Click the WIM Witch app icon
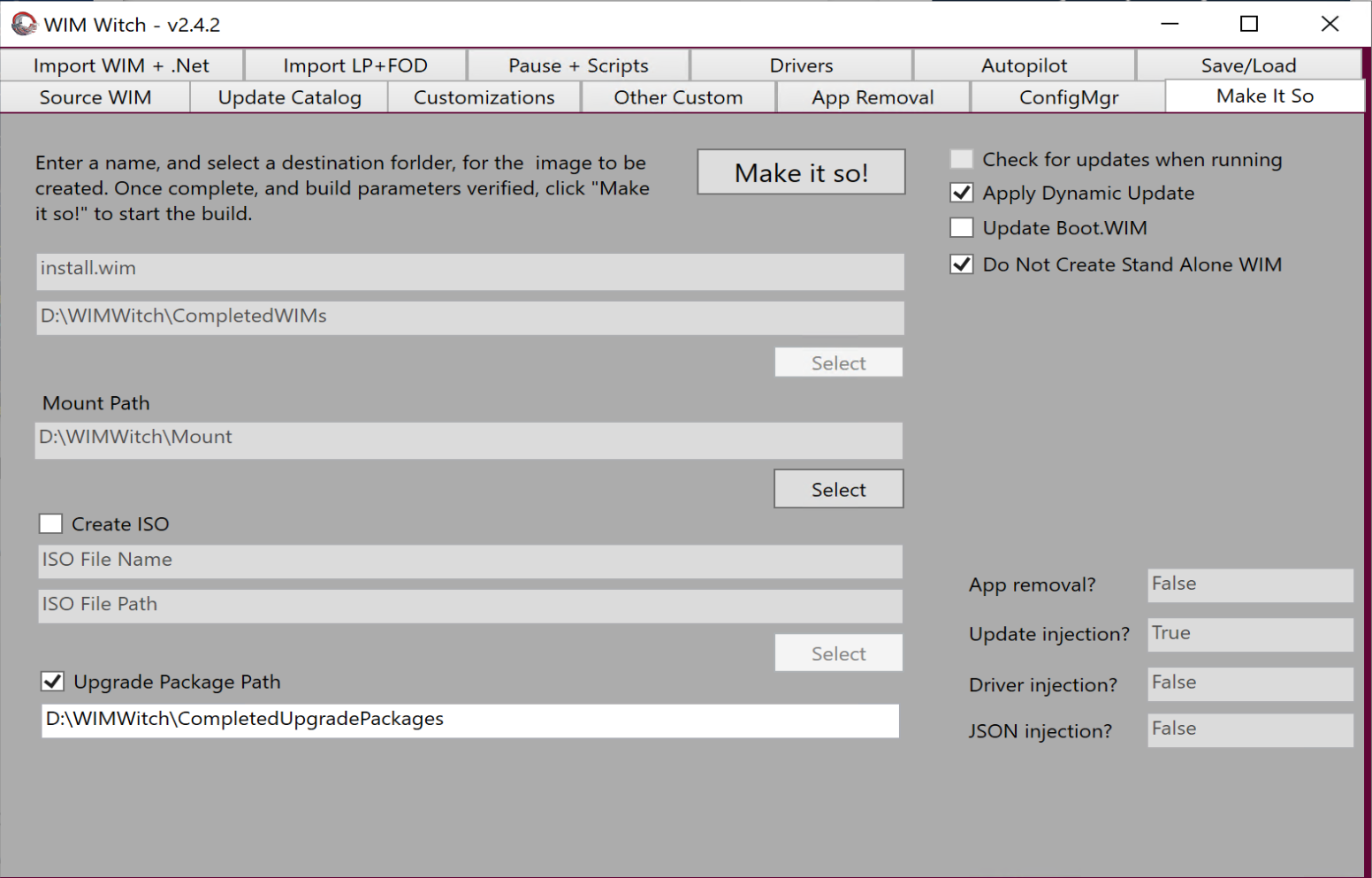 [x=24, y=25]
